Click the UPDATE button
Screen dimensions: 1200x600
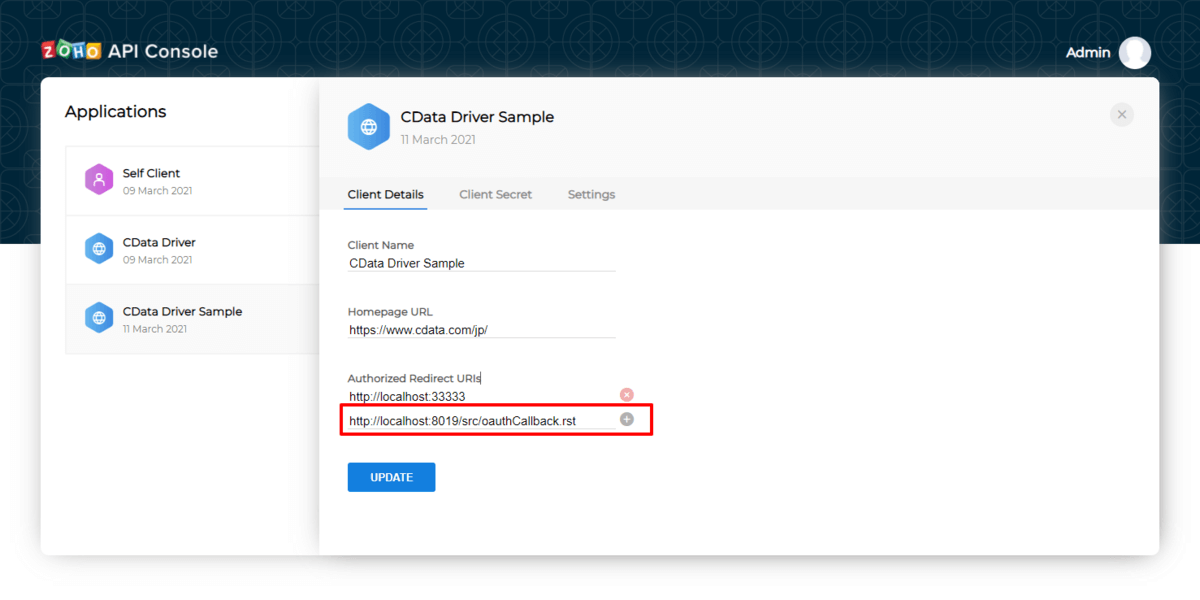click(x=391, y=477)
